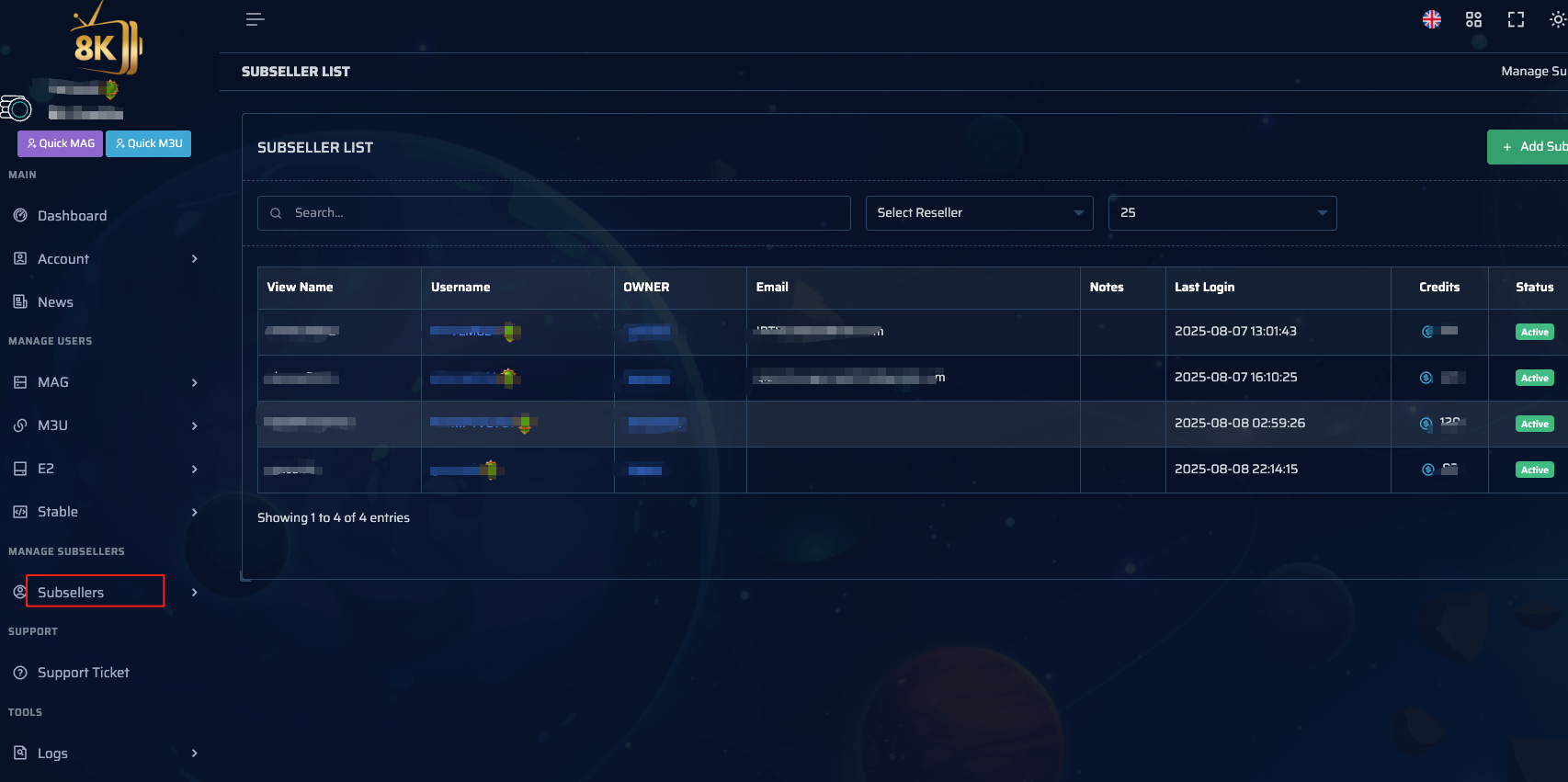The width and height of the screenshot is (1568, 782).
Task: Click the E2 sidebar icon
Action: (20, 469)
